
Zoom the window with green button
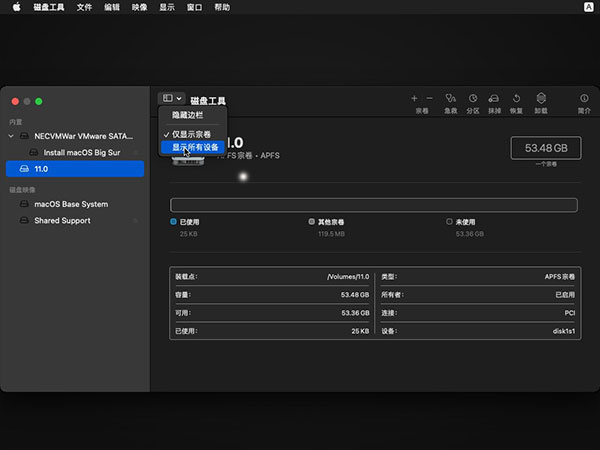39,101
